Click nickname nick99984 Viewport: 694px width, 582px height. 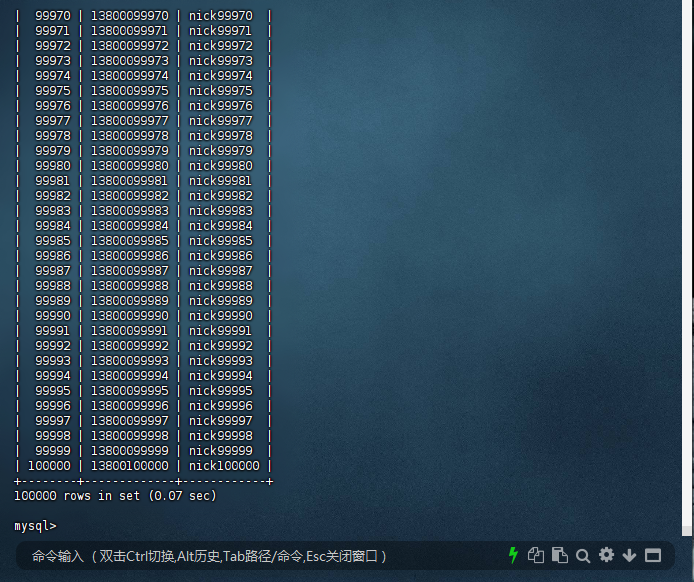(221, 226)
